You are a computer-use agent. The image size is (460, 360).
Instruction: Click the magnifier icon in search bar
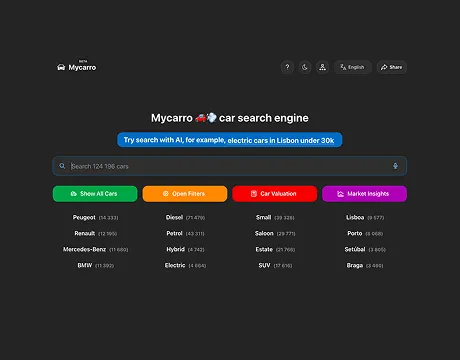point(62,166)
